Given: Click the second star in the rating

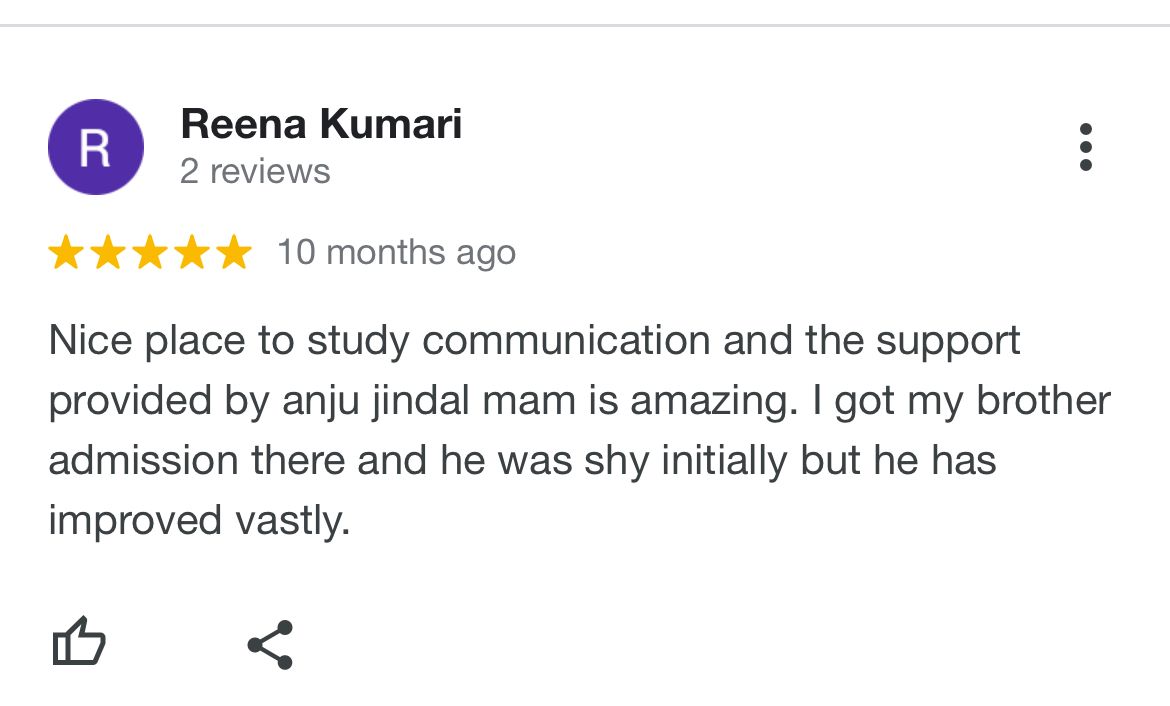Looking at the screenshot, I should click(109, 252).
